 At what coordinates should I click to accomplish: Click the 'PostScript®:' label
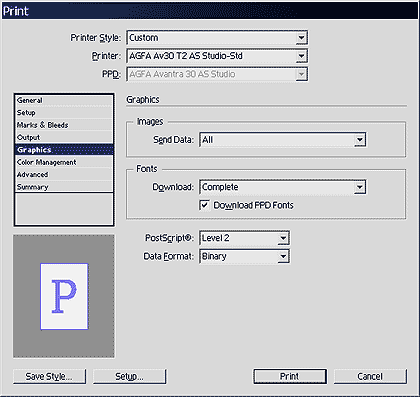pyautogui.click(x=169, y=238)
